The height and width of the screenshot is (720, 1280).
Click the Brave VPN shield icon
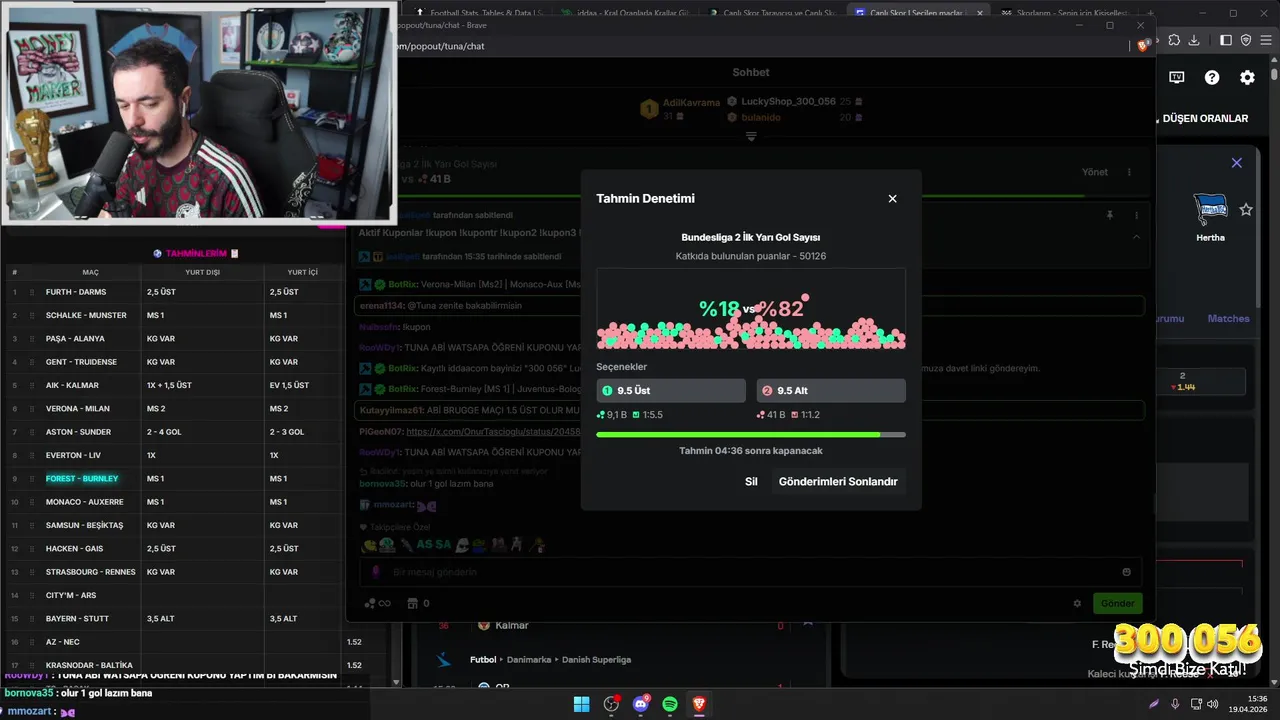(x=1246, y=40)
